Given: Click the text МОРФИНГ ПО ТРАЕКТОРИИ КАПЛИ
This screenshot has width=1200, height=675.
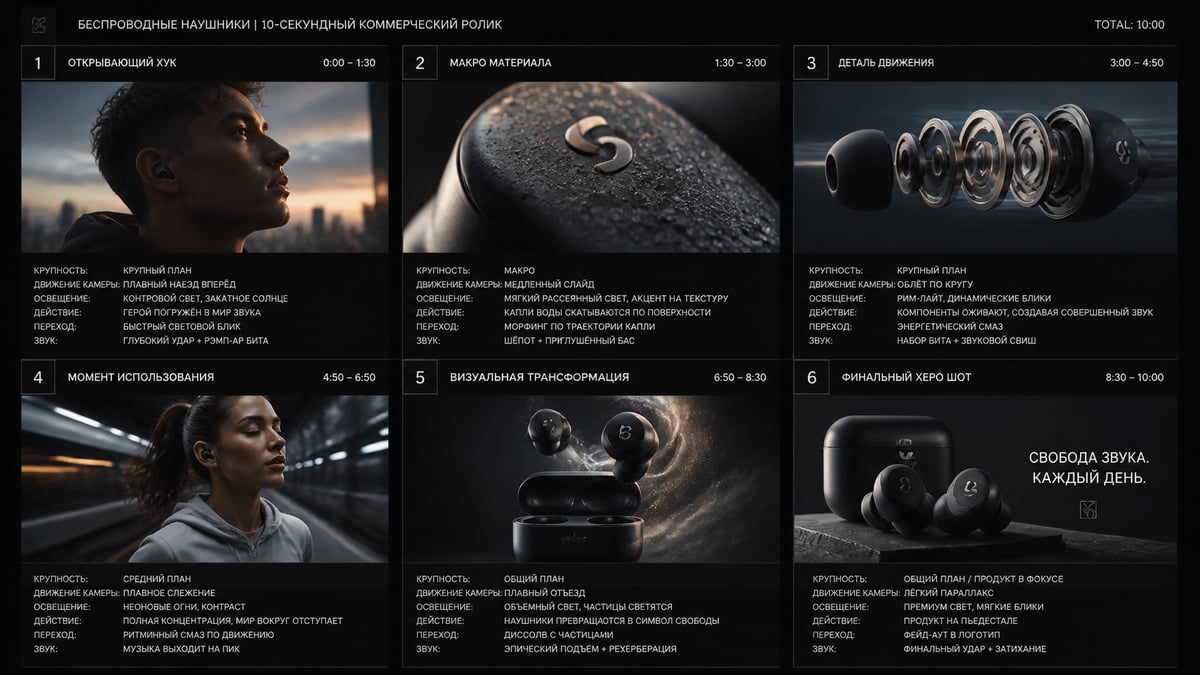Looking at the screenshot, I should click(580, 326).
